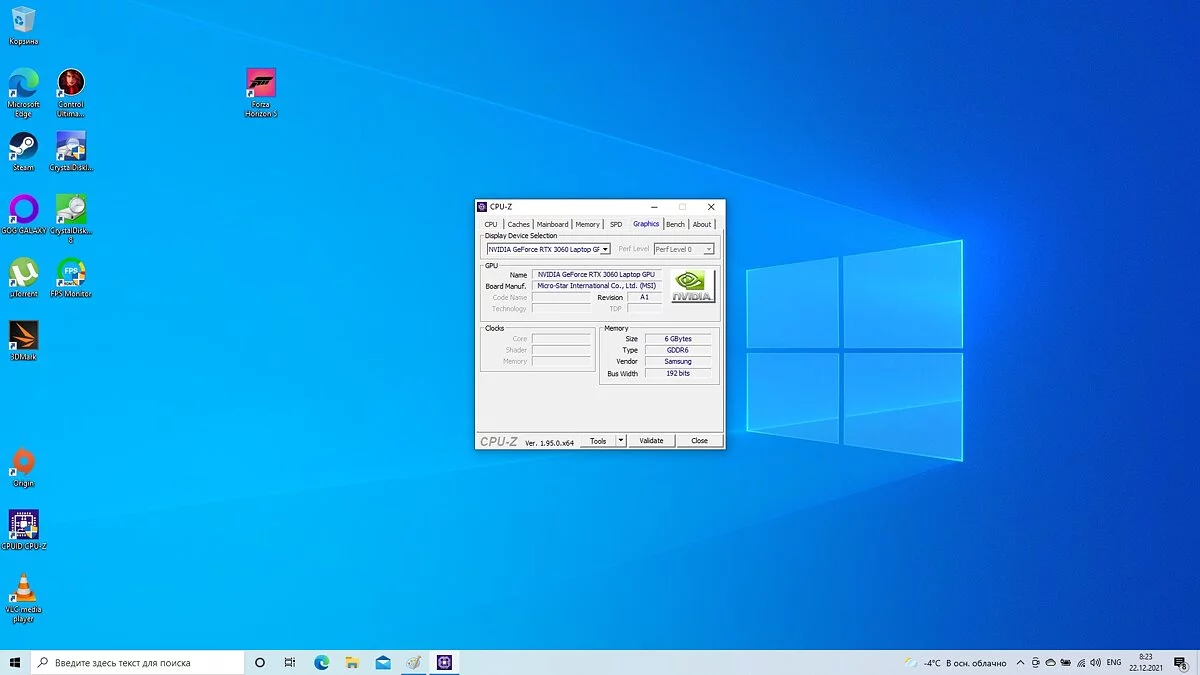Expand the Display Device Selection dropdown

click(x=605, y=249)
